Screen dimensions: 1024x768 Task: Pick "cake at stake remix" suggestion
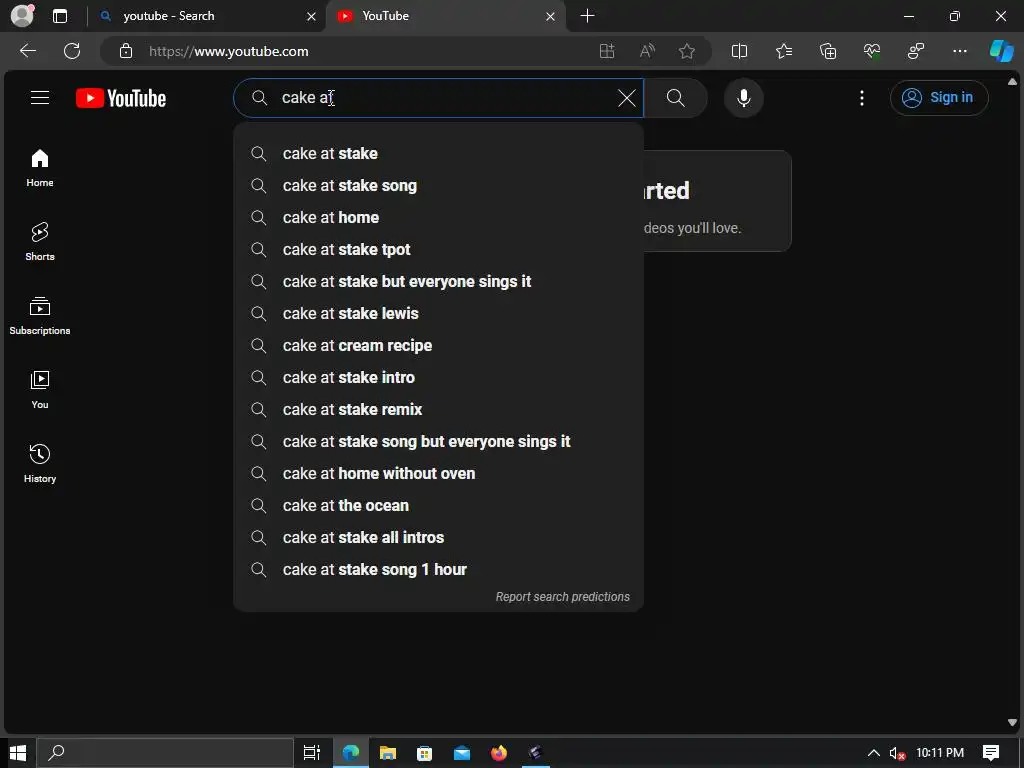(x=438, y=409)
